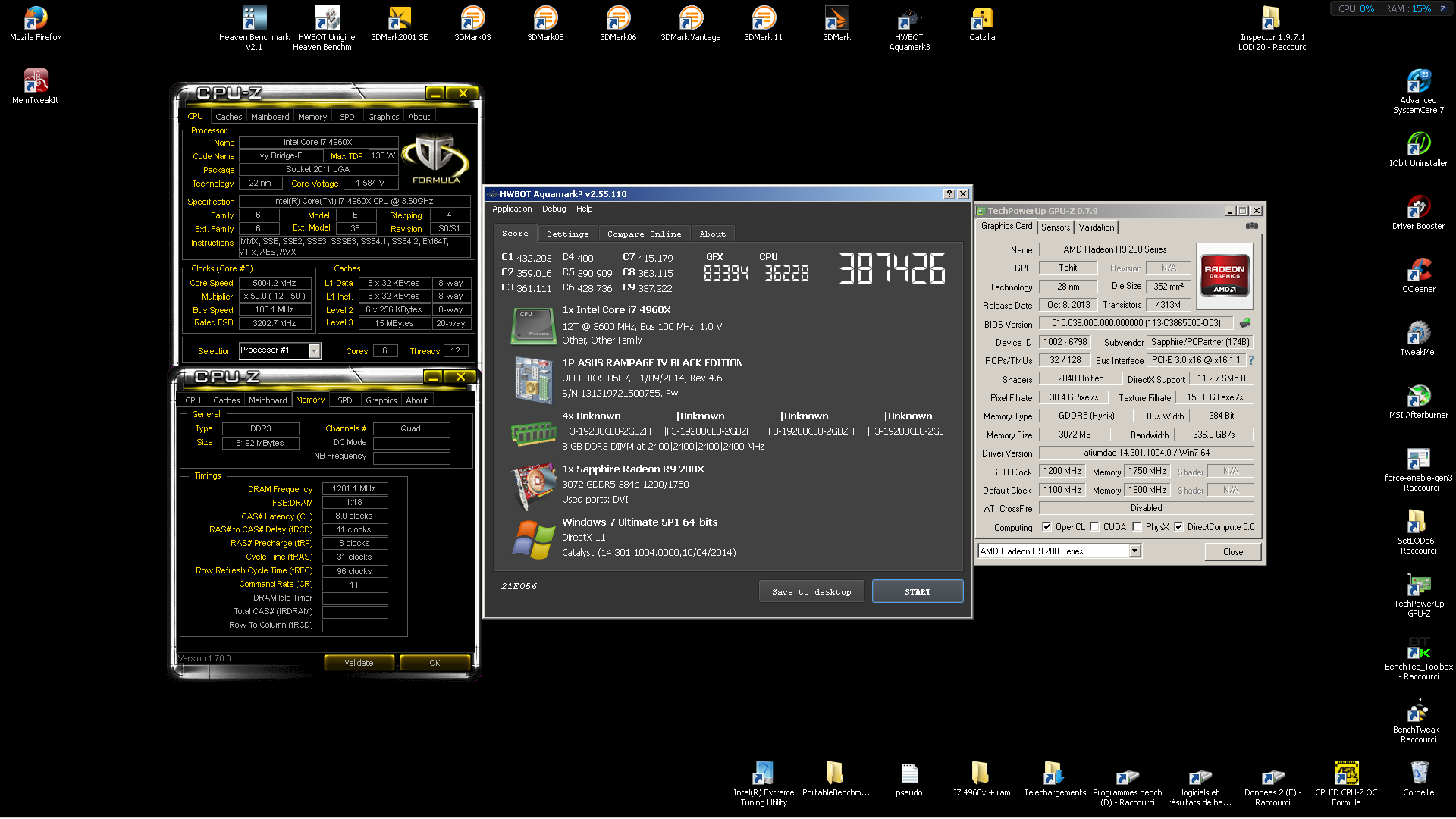Open SetLODb6 Raccourci shortcut

click(x=1419, y=532)
